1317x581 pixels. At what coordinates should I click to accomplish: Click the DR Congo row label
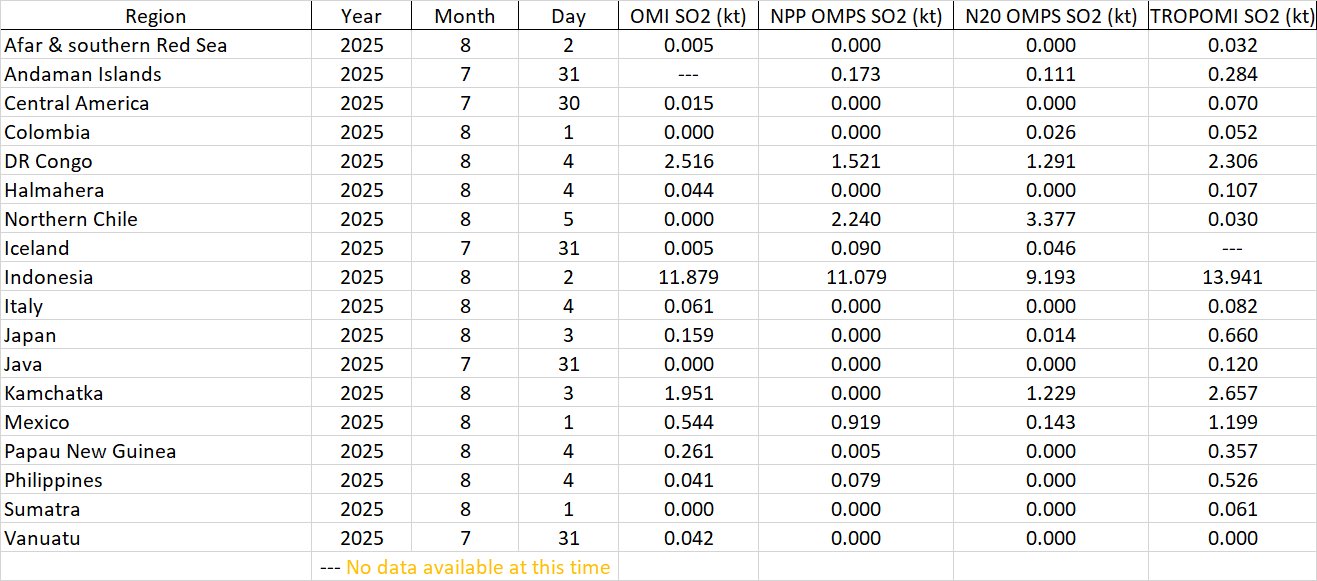click(49, 161)
